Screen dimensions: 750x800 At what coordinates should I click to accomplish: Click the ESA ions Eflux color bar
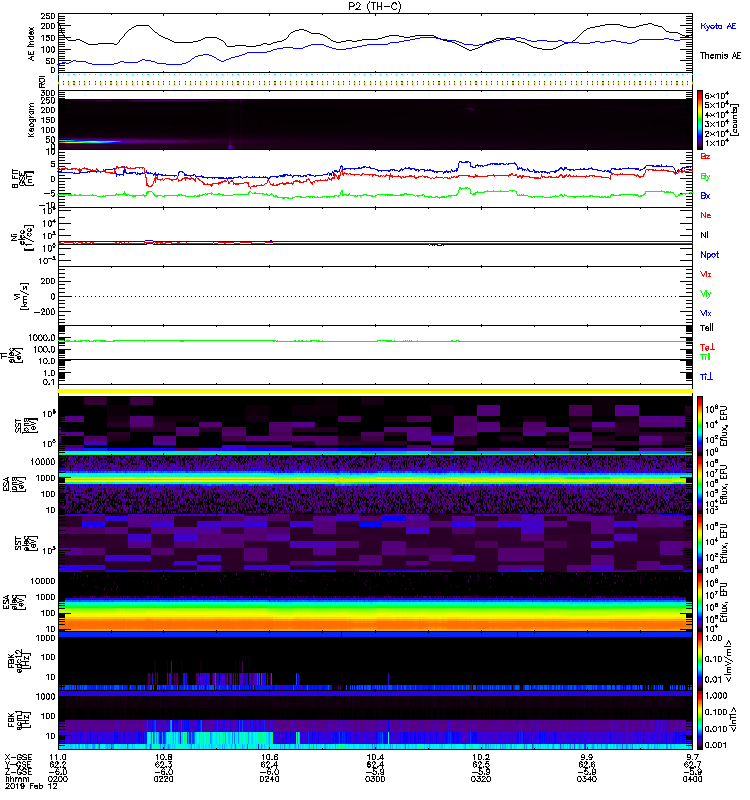pyautogui.click(x=700, y=484)
